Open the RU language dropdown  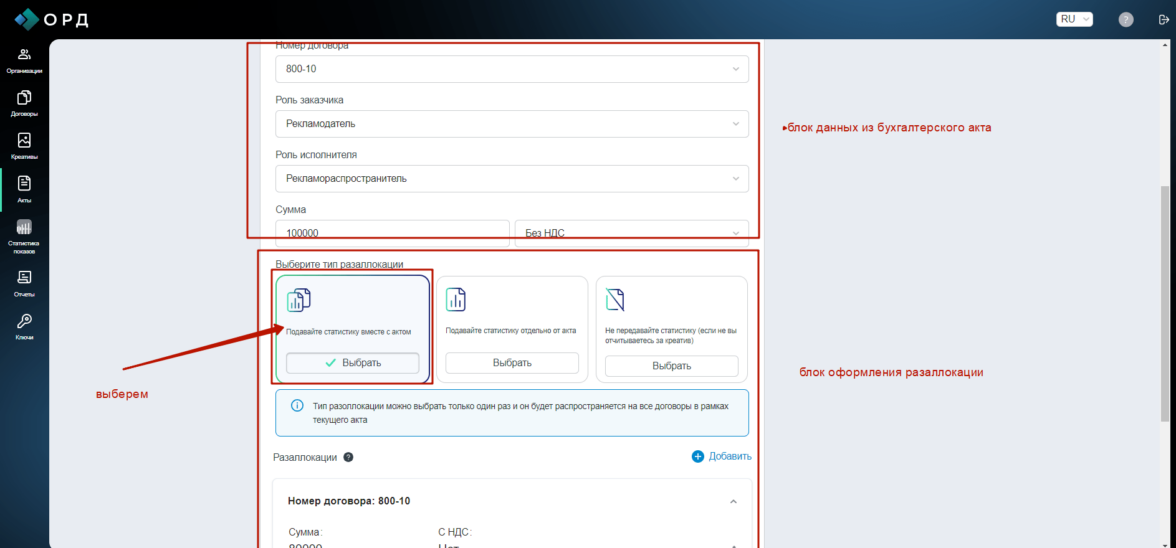(x=1074, y=19)
